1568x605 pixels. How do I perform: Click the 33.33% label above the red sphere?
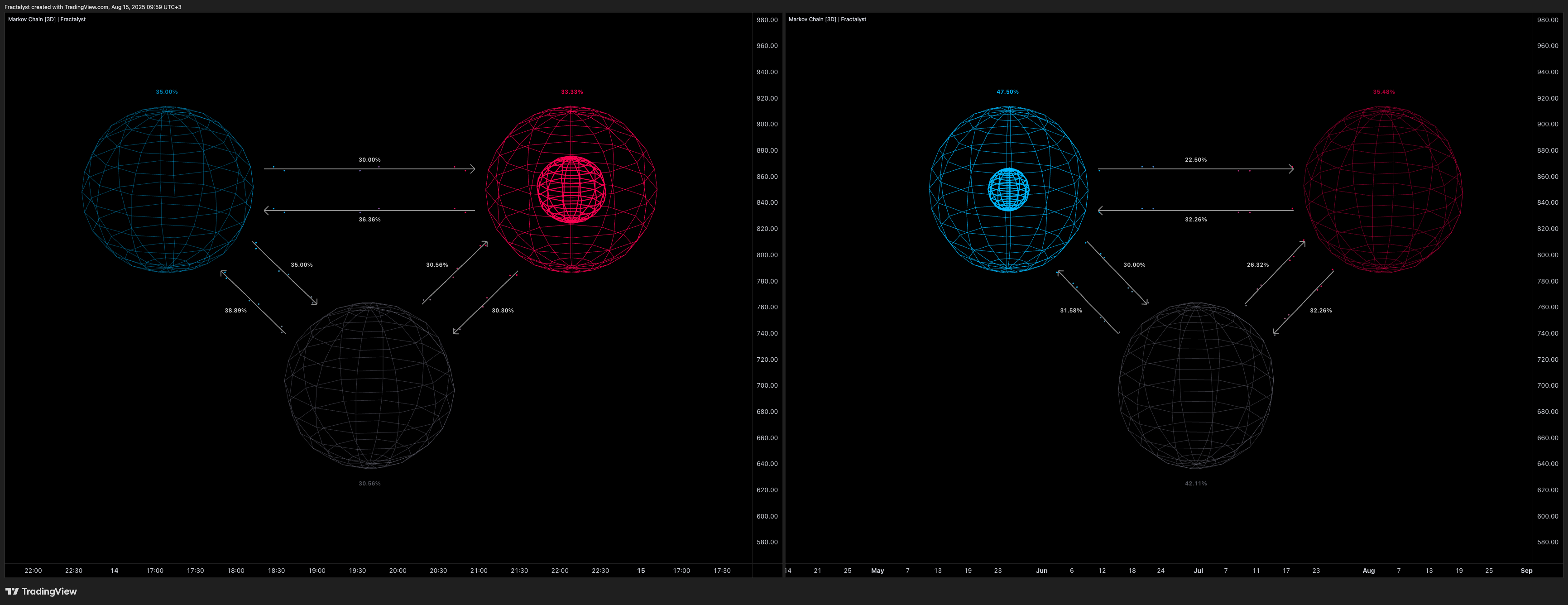571,92
